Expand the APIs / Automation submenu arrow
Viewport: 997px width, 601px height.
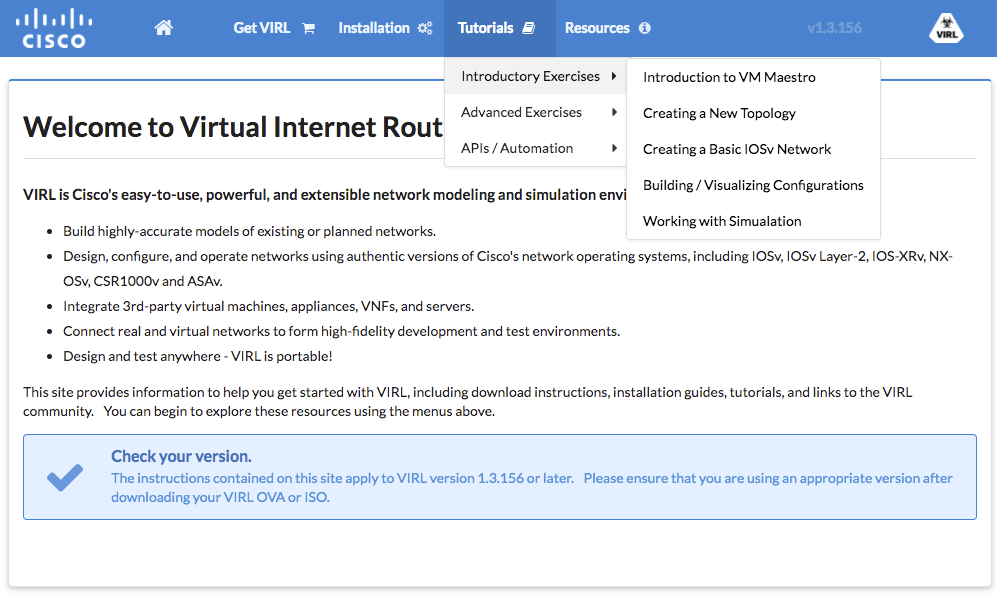point(613,148)
